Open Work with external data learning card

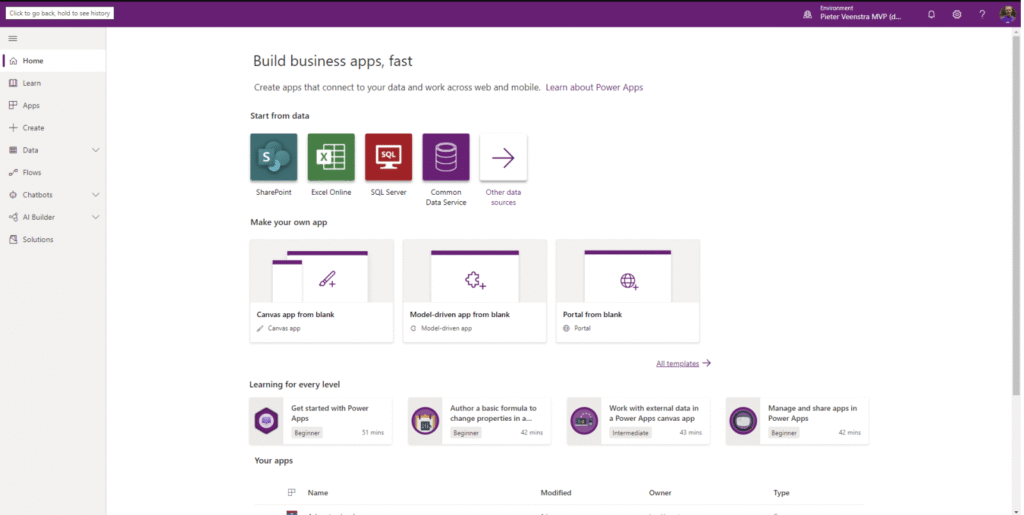[x=638, y=421]
